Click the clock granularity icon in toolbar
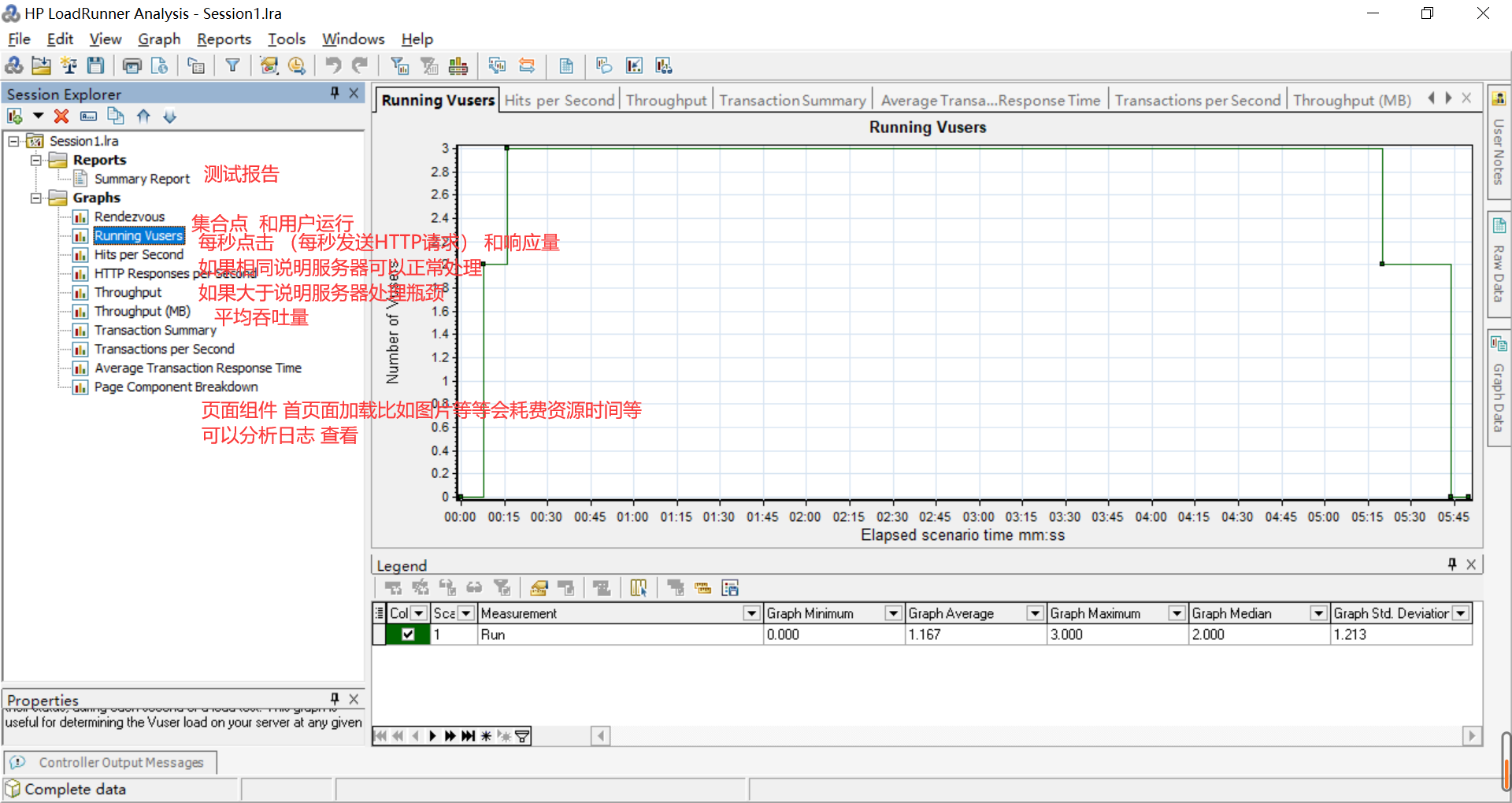The image size is (1512, 803). 296,66
